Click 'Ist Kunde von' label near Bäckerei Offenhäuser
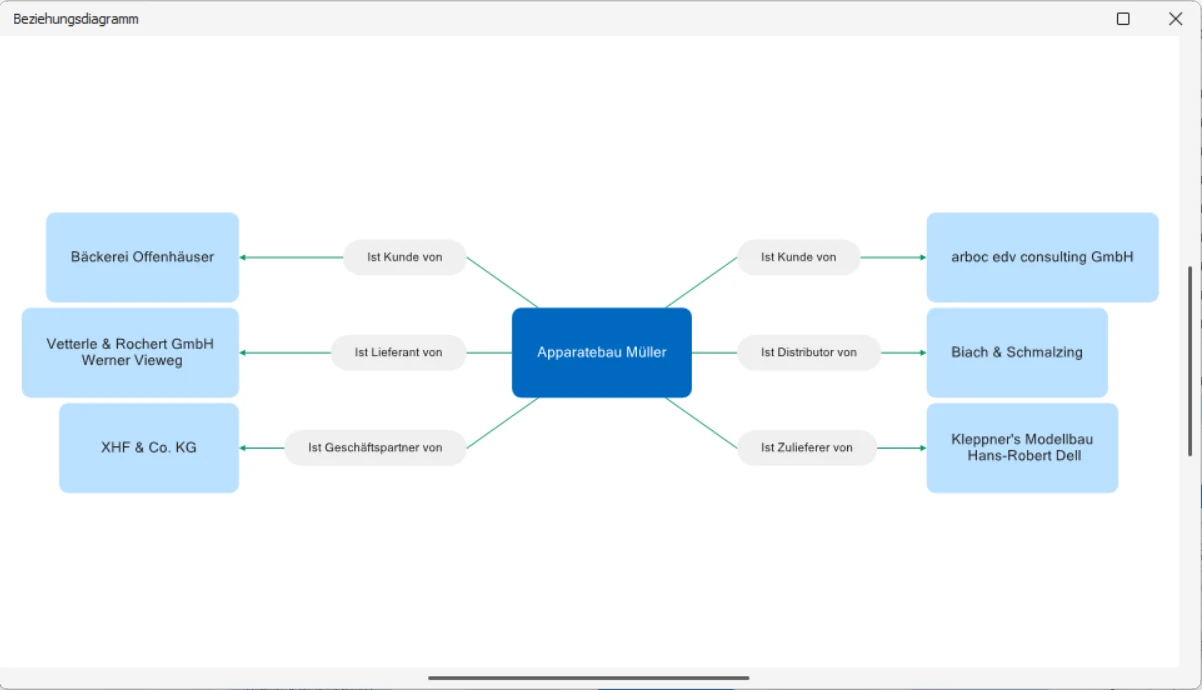The width and height of the screenshot is (1202, 690). (x=405, y=257)
